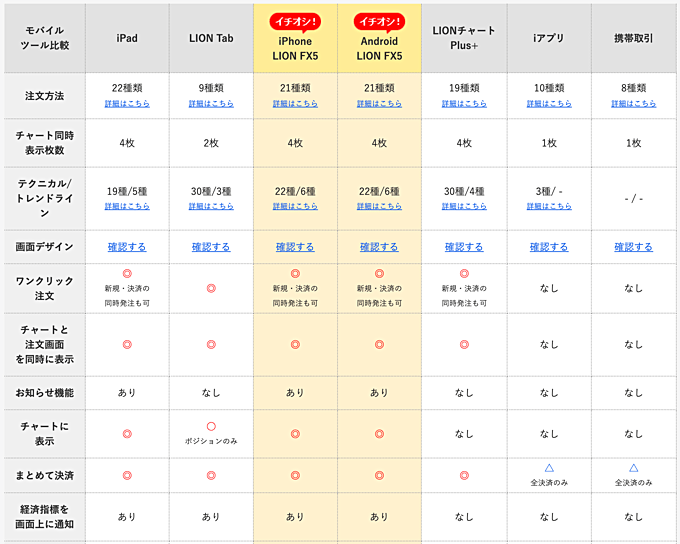Image resolution: width=680 pixels, height=544 pixels.
Task: Click the テクニカル/トレンドライン row label
Action: coord(45,198)
